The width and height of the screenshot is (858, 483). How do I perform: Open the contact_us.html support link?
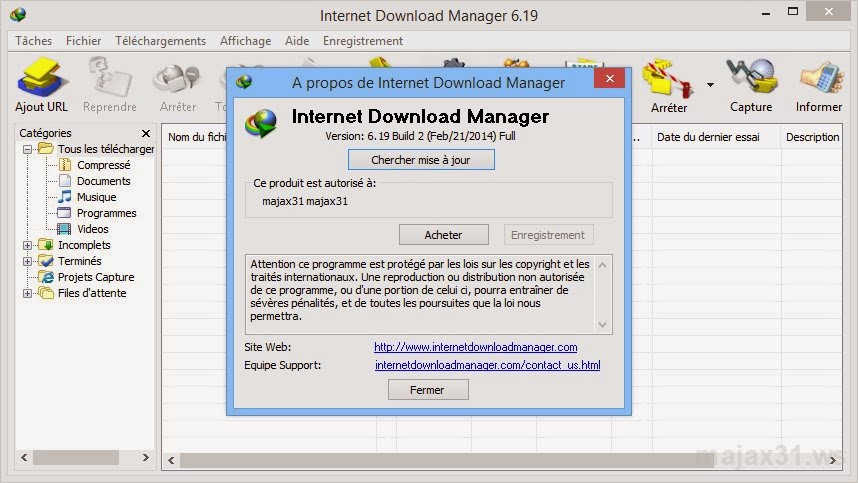(x=488, y=365)
